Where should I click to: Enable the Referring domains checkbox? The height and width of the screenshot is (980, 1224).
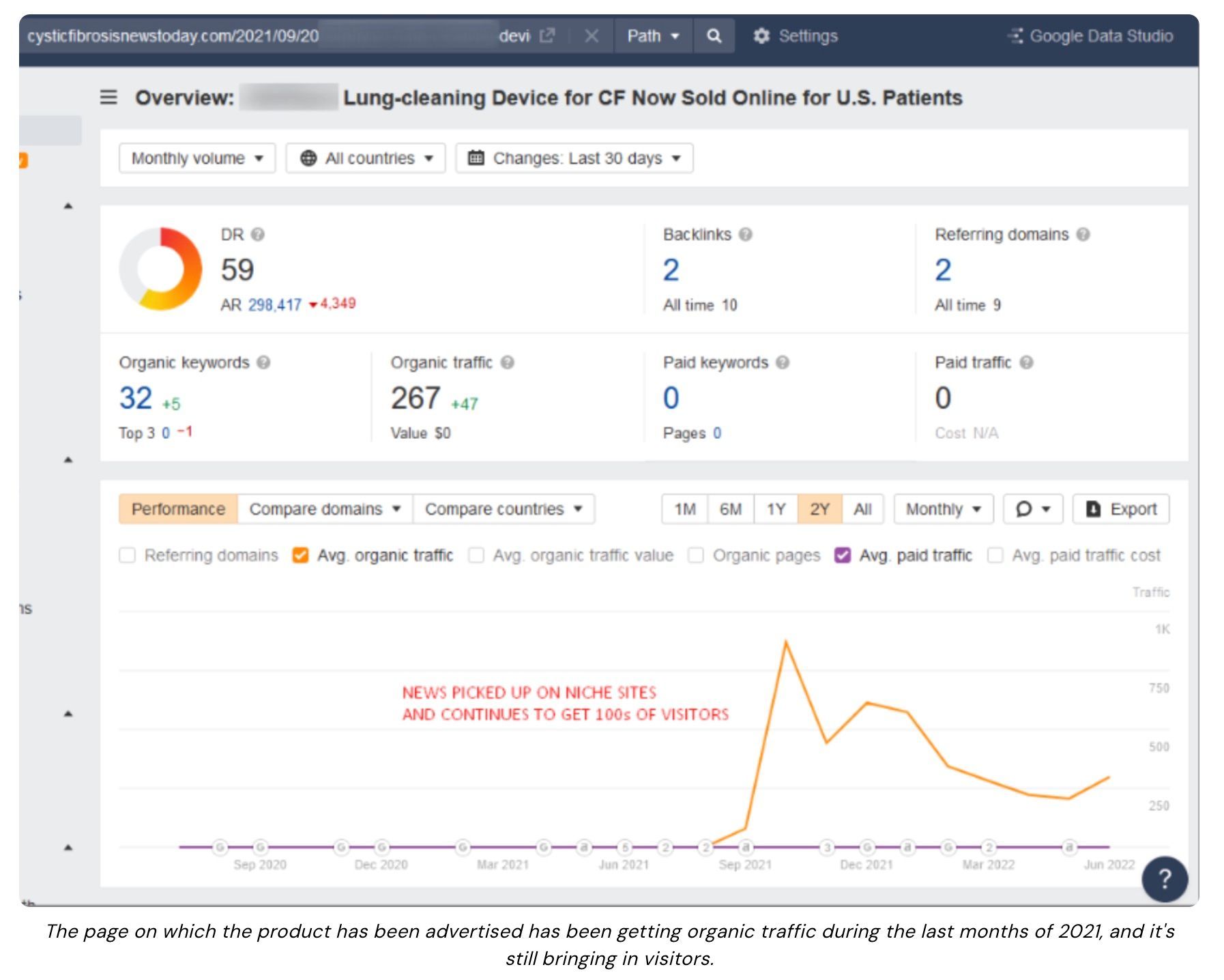128,556
